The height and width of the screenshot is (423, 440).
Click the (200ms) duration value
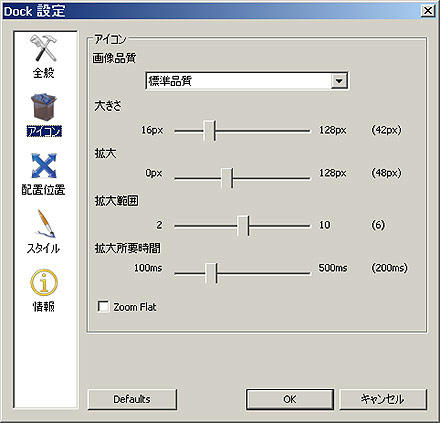click(389, 268)
